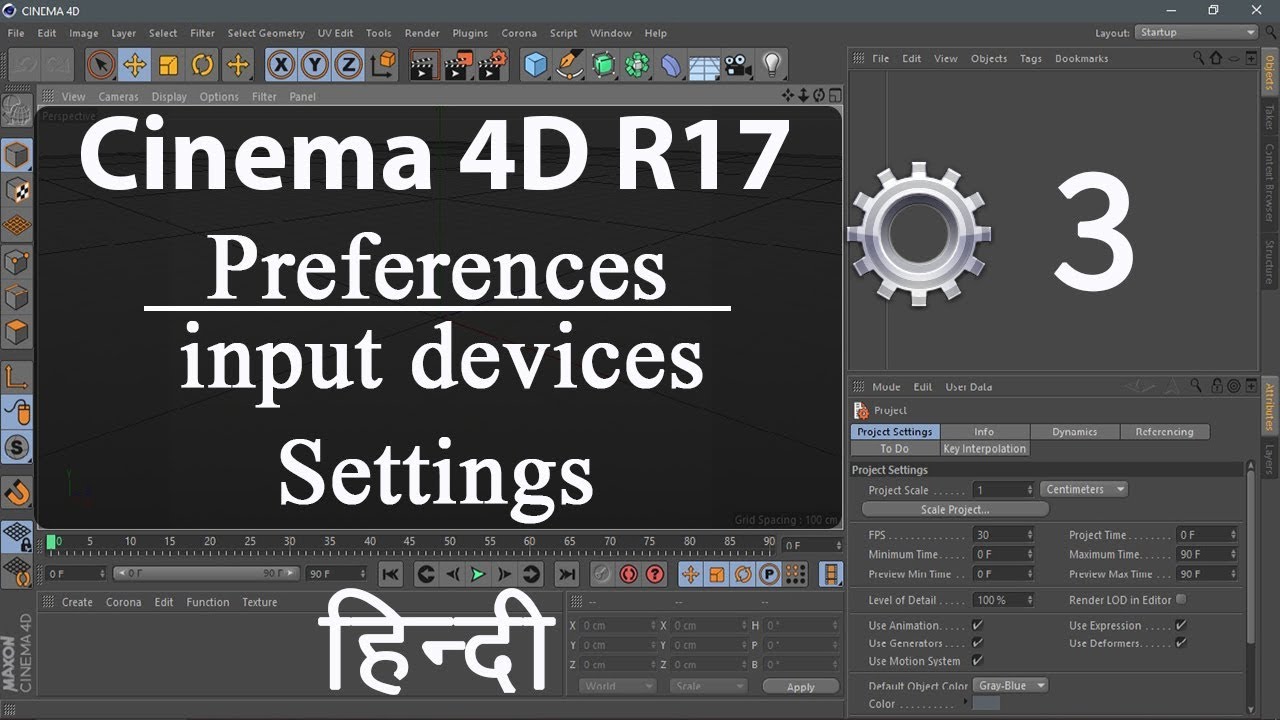
Task: Activate the Move tool in top toolbar
Action: click(134, 65)
